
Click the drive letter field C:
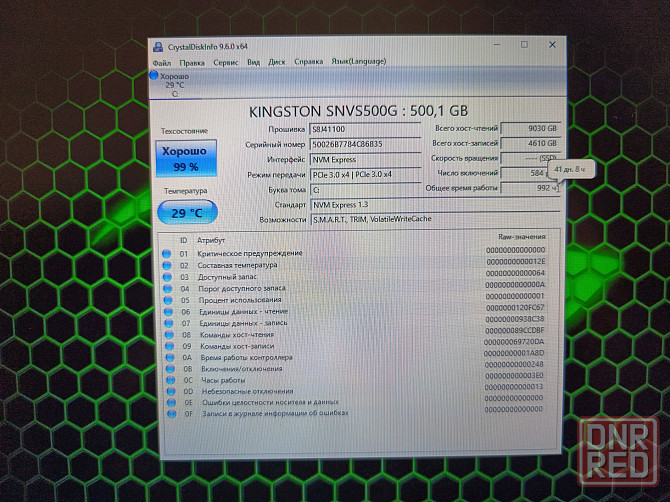tap(365, 190)
